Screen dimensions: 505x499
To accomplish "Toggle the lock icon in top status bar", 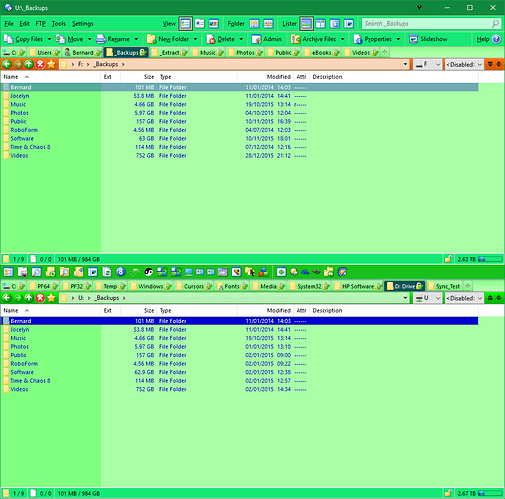I will tap(448, 259).
